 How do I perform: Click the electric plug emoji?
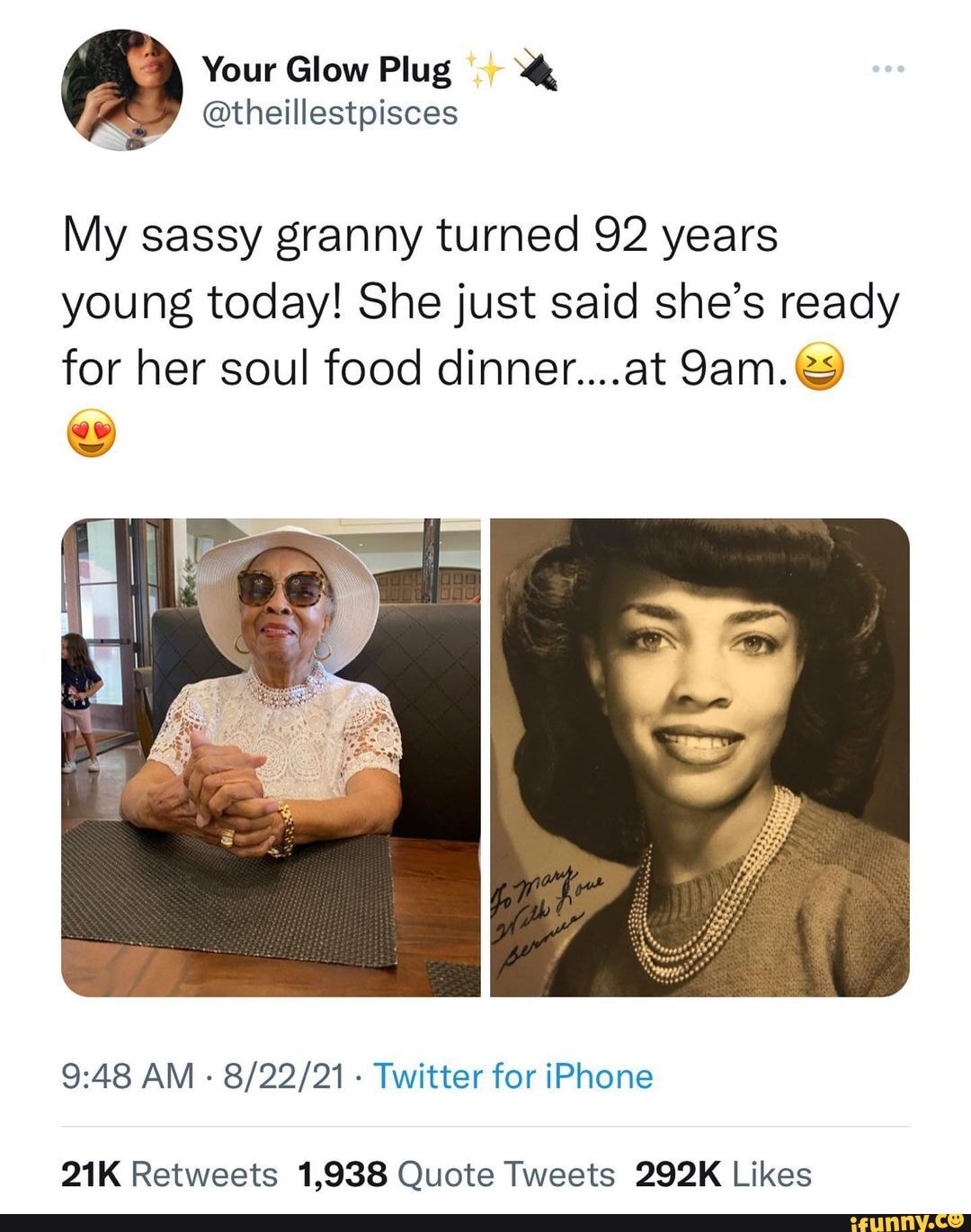coord(536,71)
